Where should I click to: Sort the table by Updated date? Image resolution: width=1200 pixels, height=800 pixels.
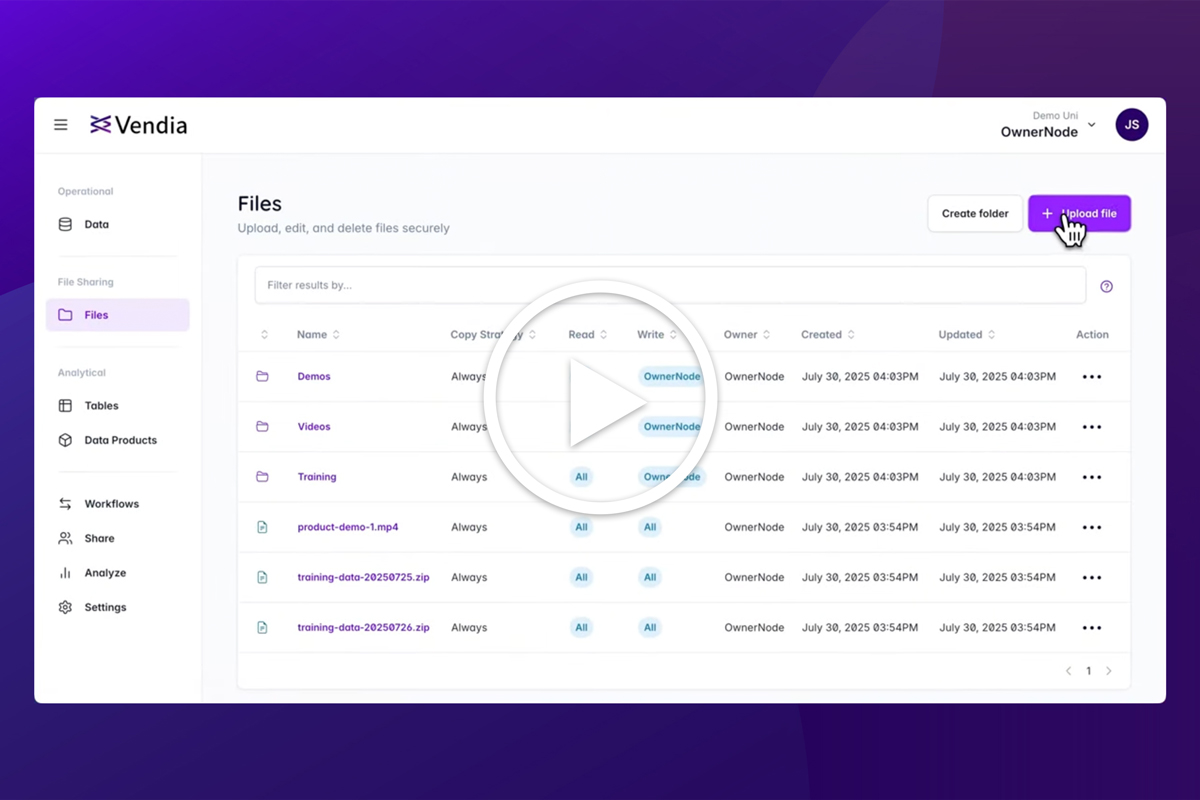pyautogui.click(x=967, y=335)
